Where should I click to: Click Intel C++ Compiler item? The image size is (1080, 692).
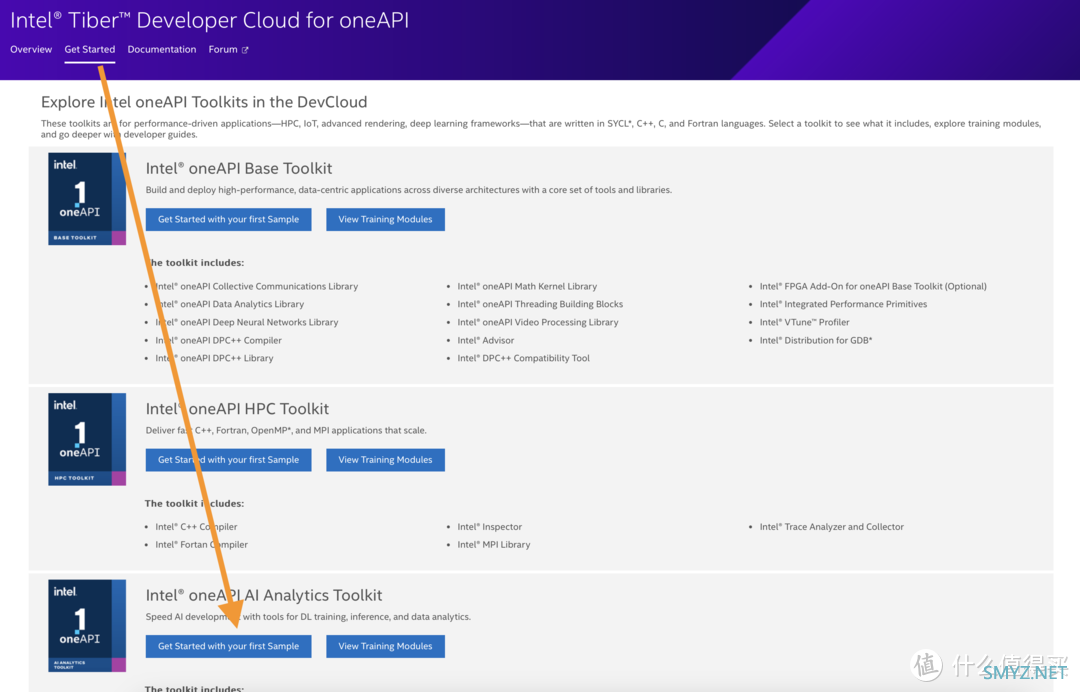click(x=196, y=527)
